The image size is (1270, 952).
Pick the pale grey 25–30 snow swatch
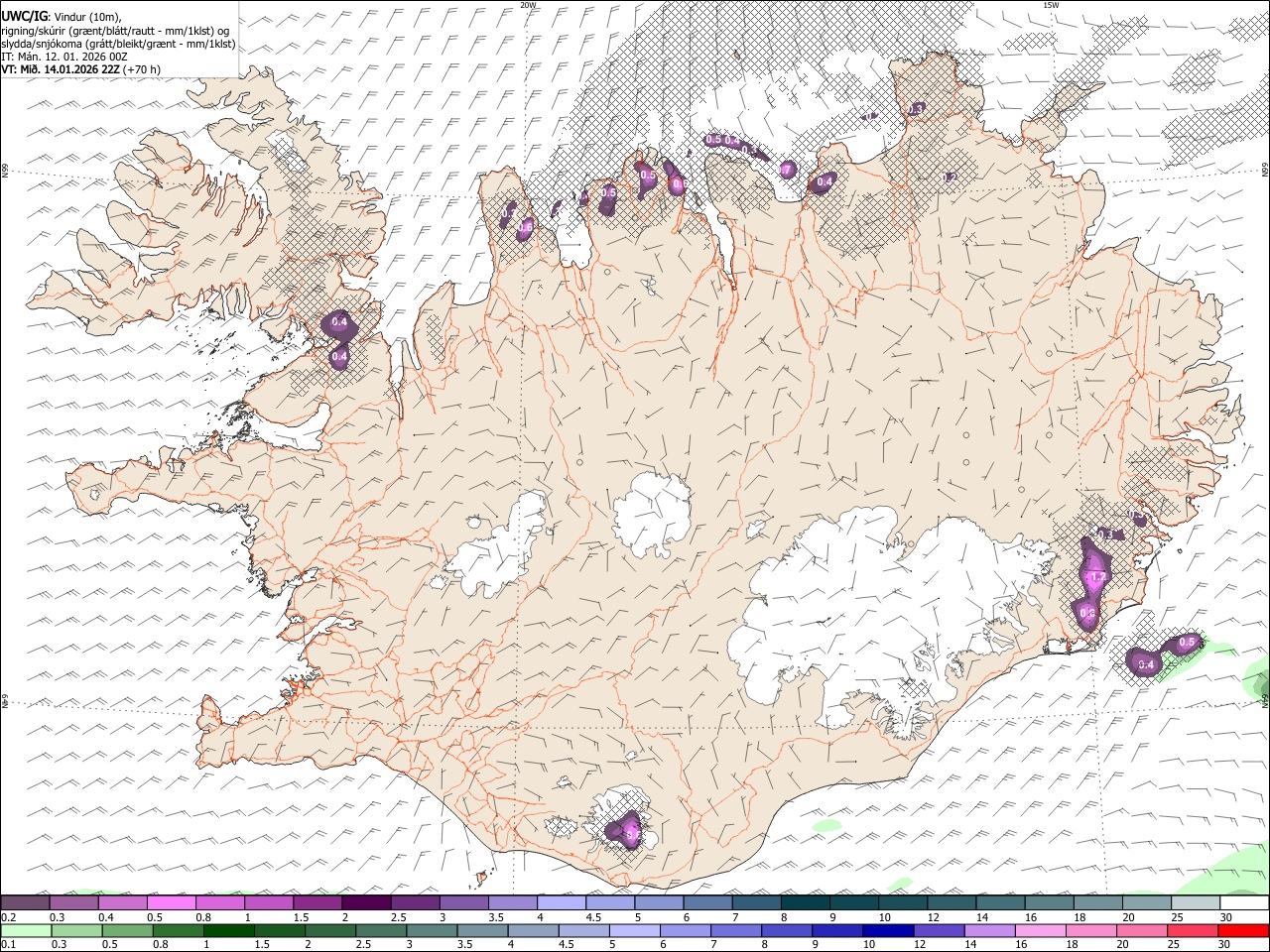click(1194, 903)
